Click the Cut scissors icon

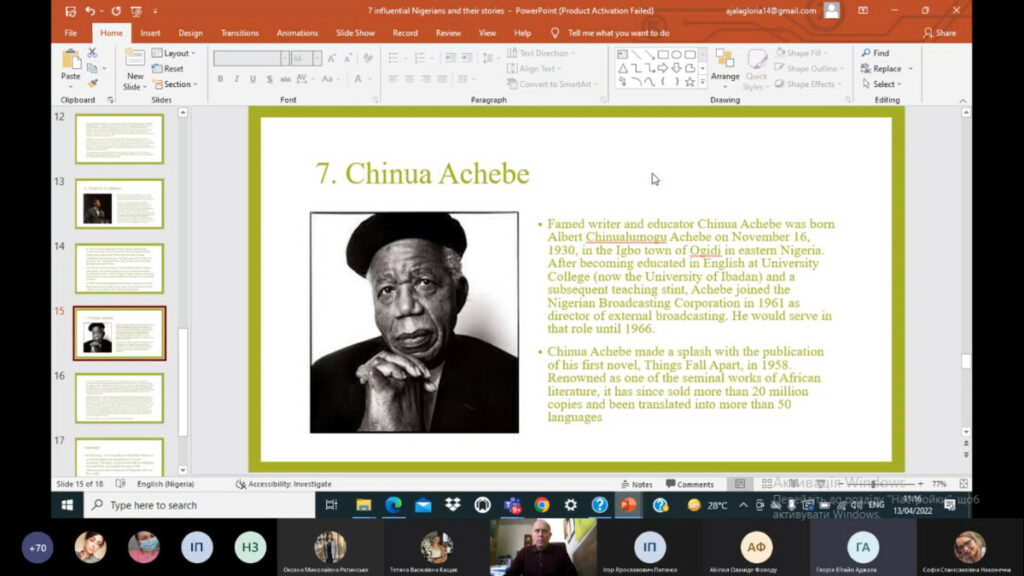[x=92, y=53]
